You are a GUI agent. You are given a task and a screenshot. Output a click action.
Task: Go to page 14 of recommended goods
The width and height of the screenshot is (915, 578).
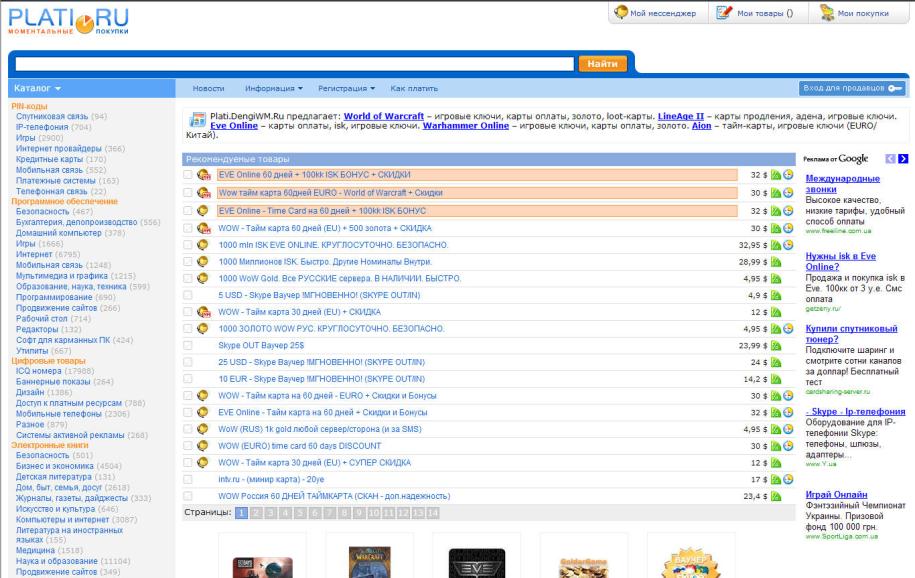pos(432,513)
